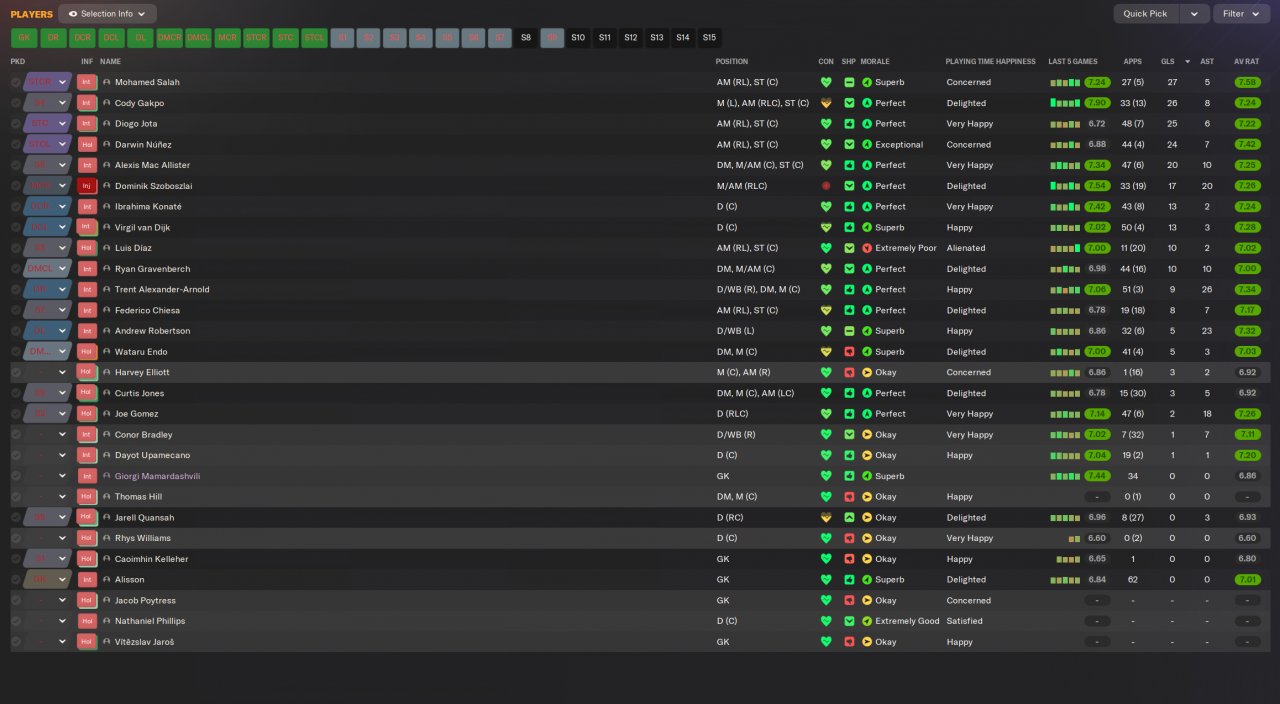Viewport: 1280px width, 704px height.
Task: Open Dominik Szoboszlai's player name link
Action: point(154,186)
